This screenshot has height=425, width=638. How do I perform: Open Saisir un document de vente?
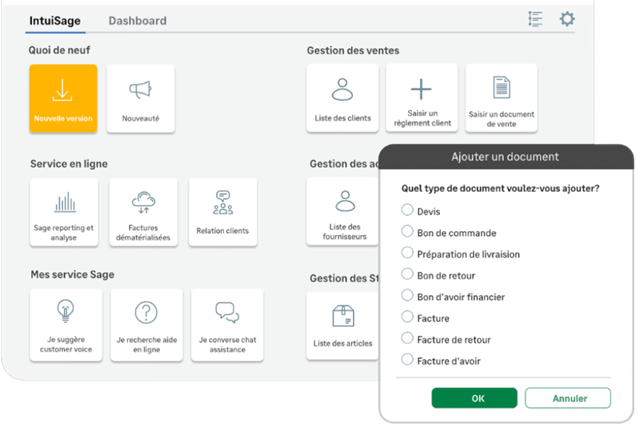tap(502, 98)
